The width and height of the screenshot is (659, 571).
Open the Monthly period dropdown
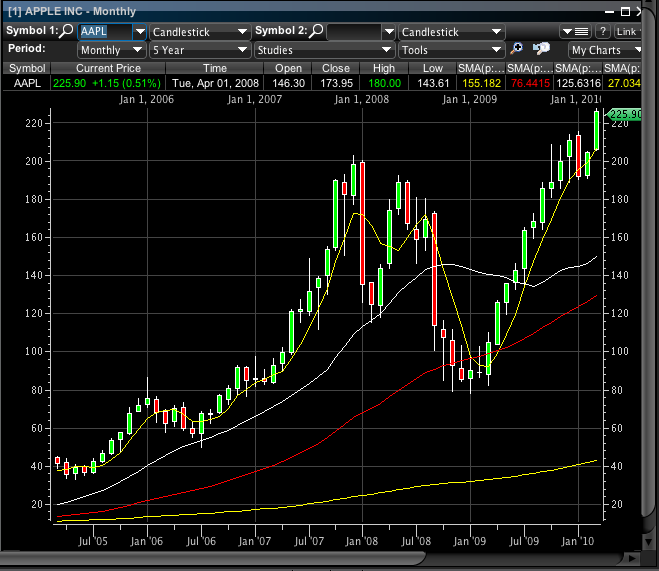click(111, 49)
